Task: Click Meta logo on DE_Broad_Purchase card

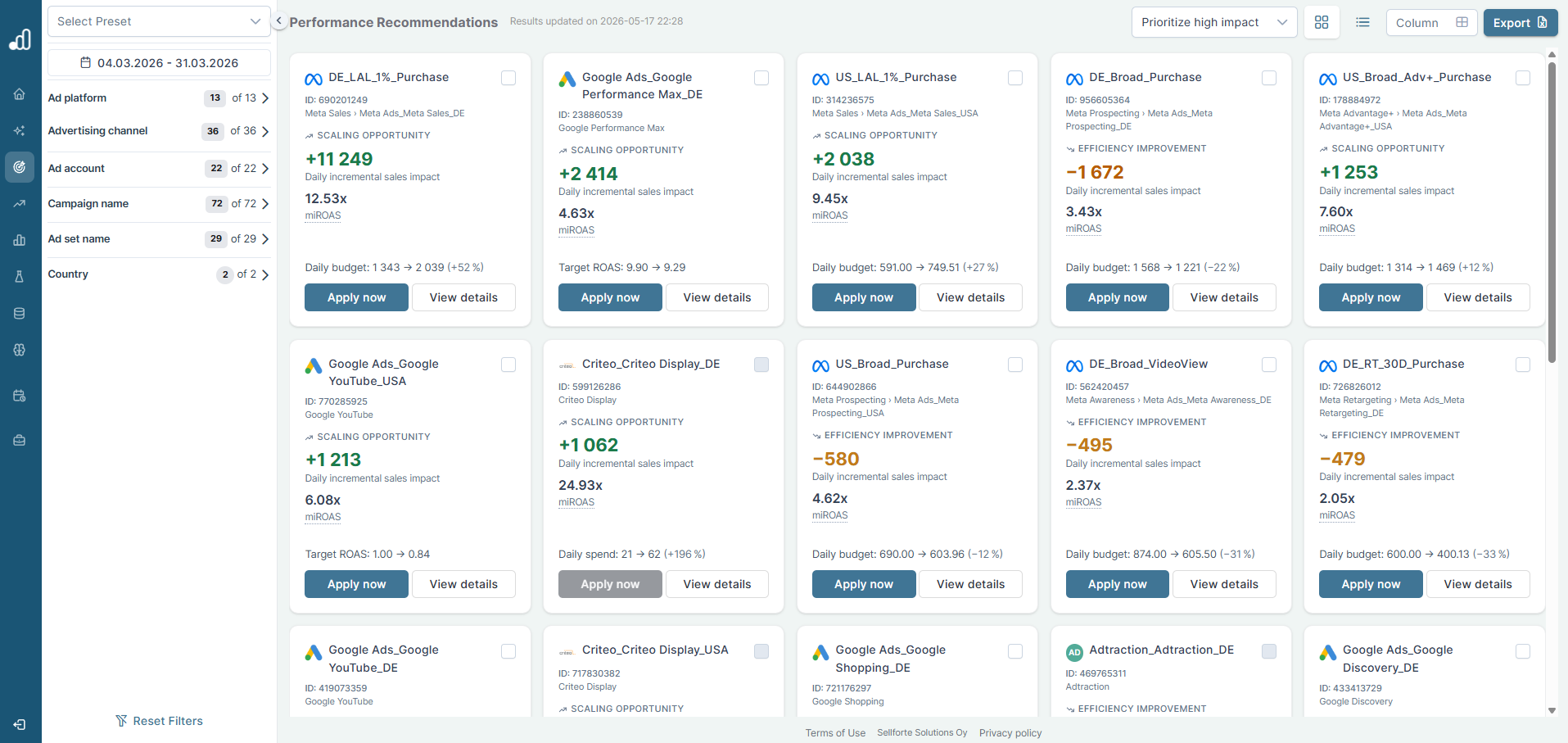Action: pyautogui.click(x=1074, y=79)
